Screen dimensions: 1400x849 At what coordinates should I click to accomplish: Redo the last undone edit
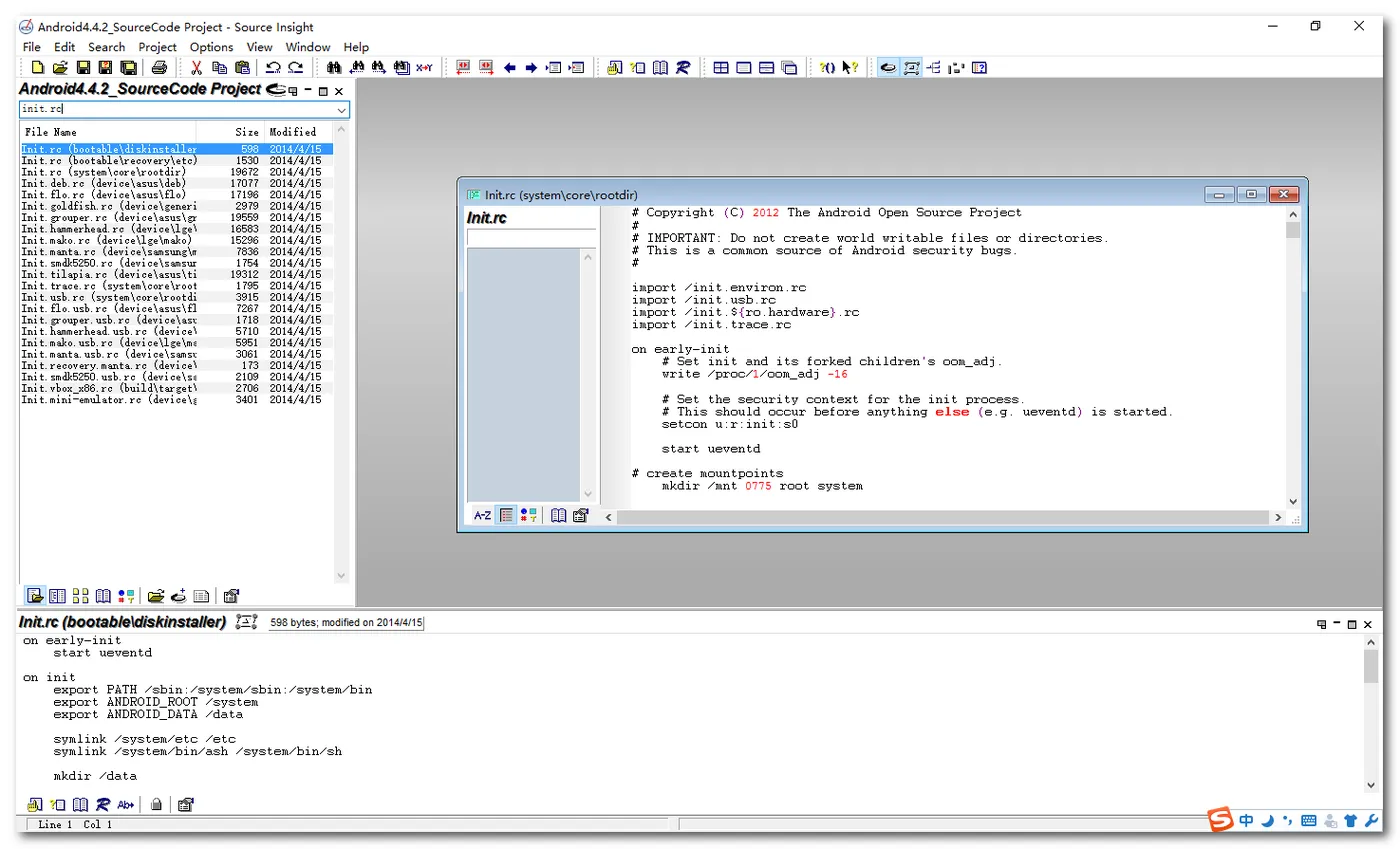(296, 68)
